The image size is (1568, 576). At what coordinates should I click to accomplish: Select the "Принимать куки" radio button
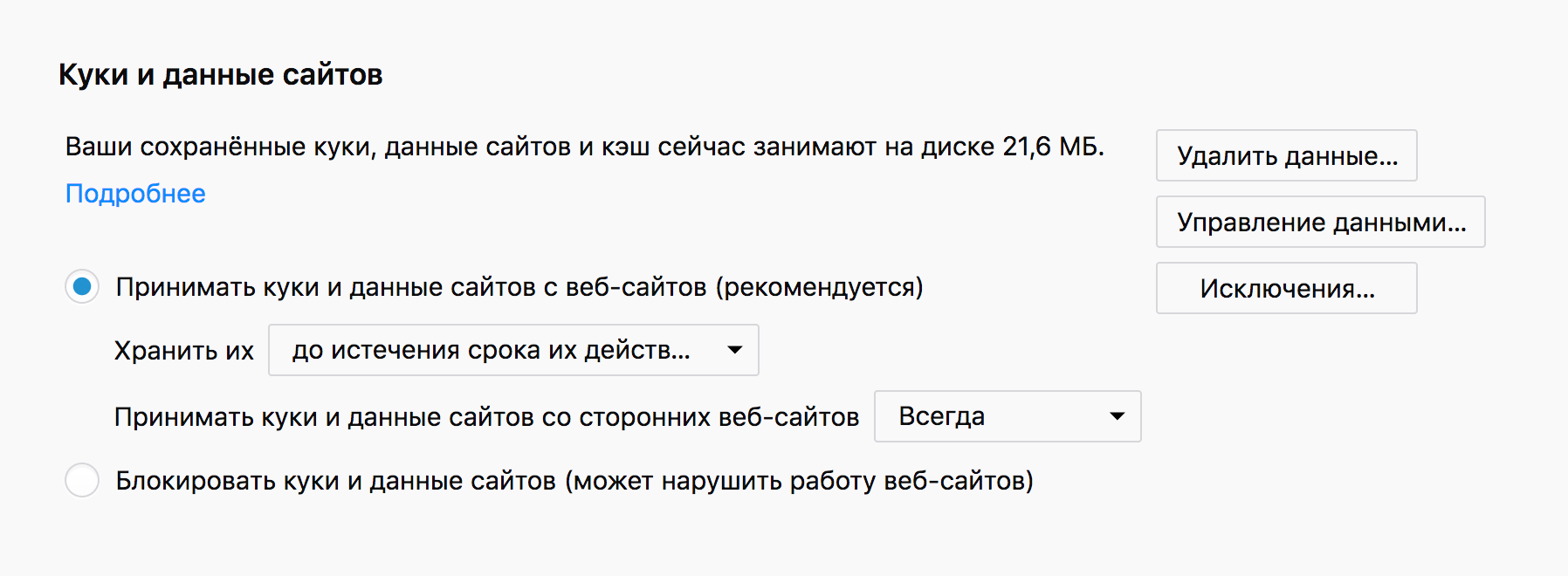(x=82, y=287)
